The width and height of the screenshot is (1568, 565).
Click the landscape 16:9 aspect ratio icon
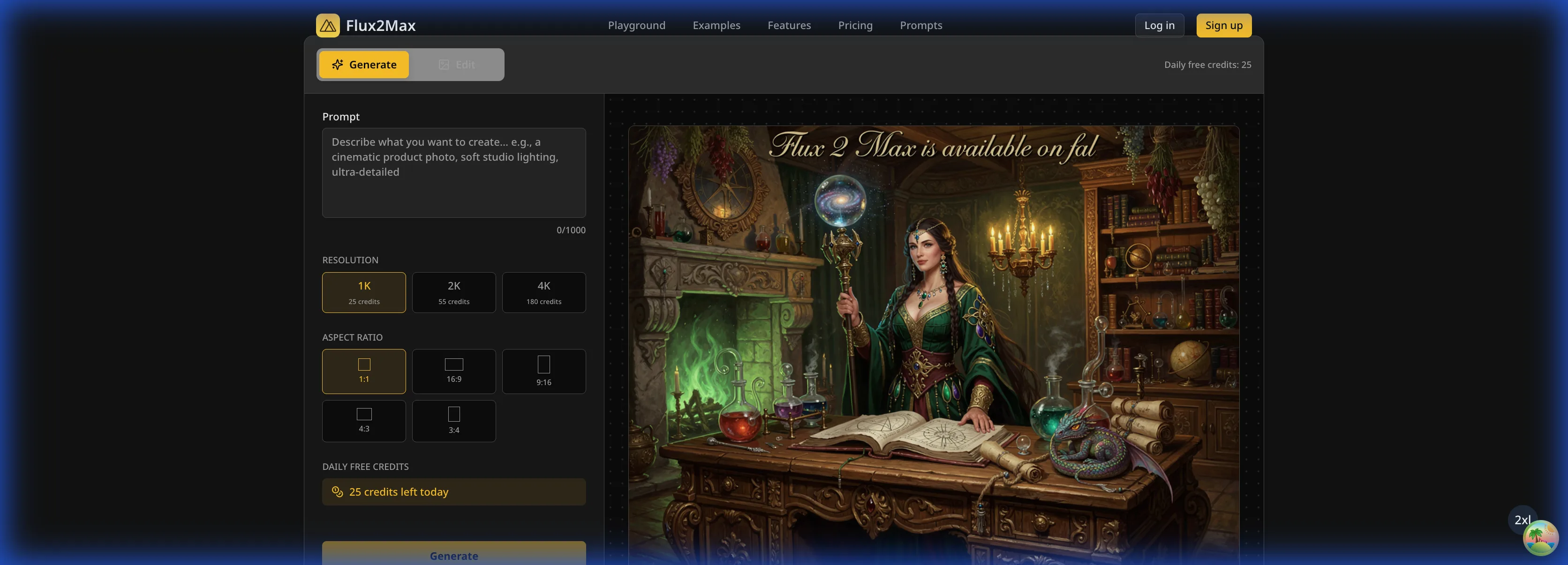[454, 364]
